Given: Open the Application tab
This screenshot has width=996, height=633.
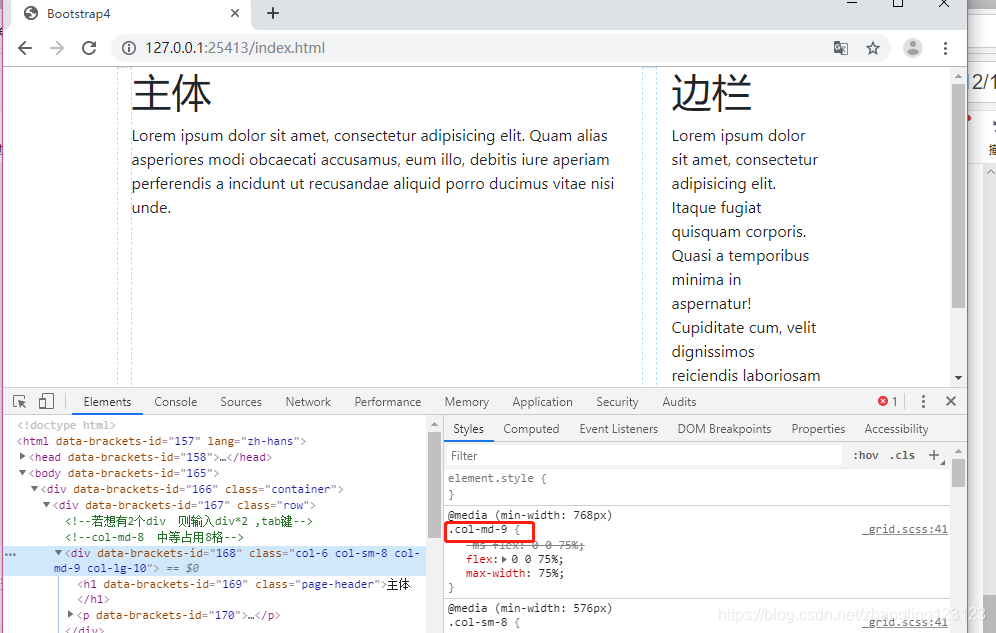Looking at the screenshot, I should [x=542, y=402].
